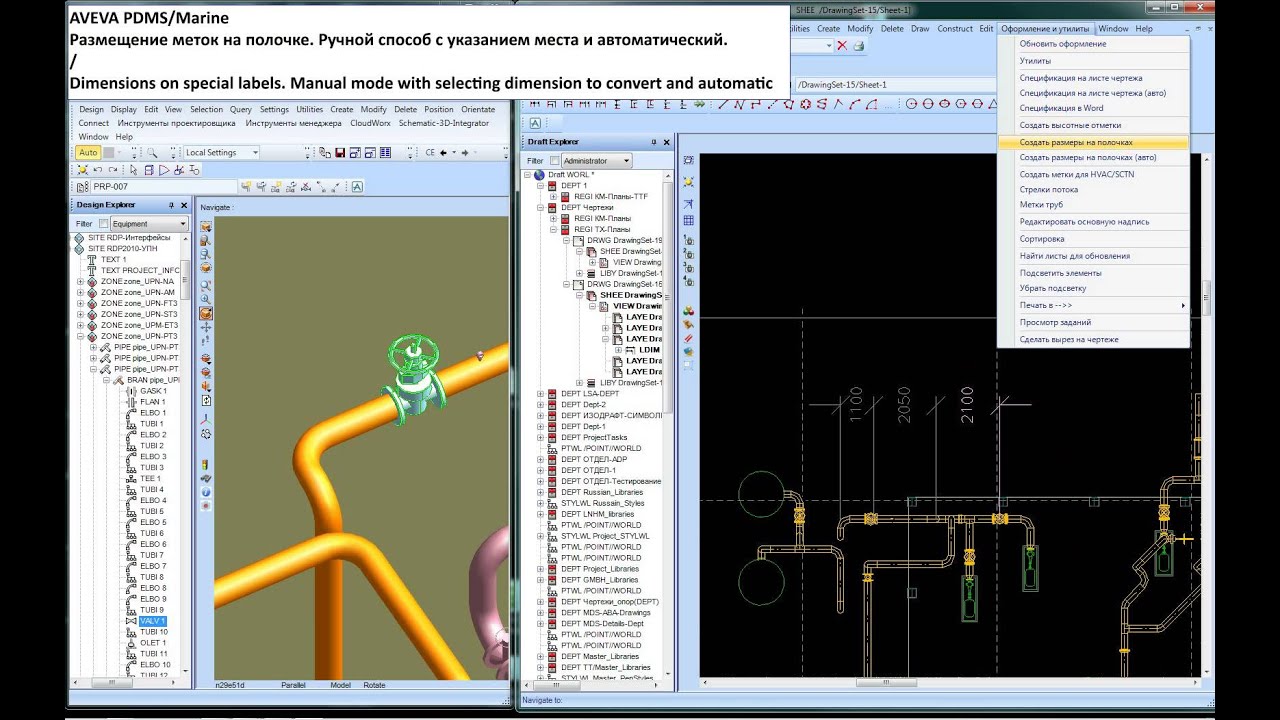Click the redo arrow in Design toolbar

113,170
